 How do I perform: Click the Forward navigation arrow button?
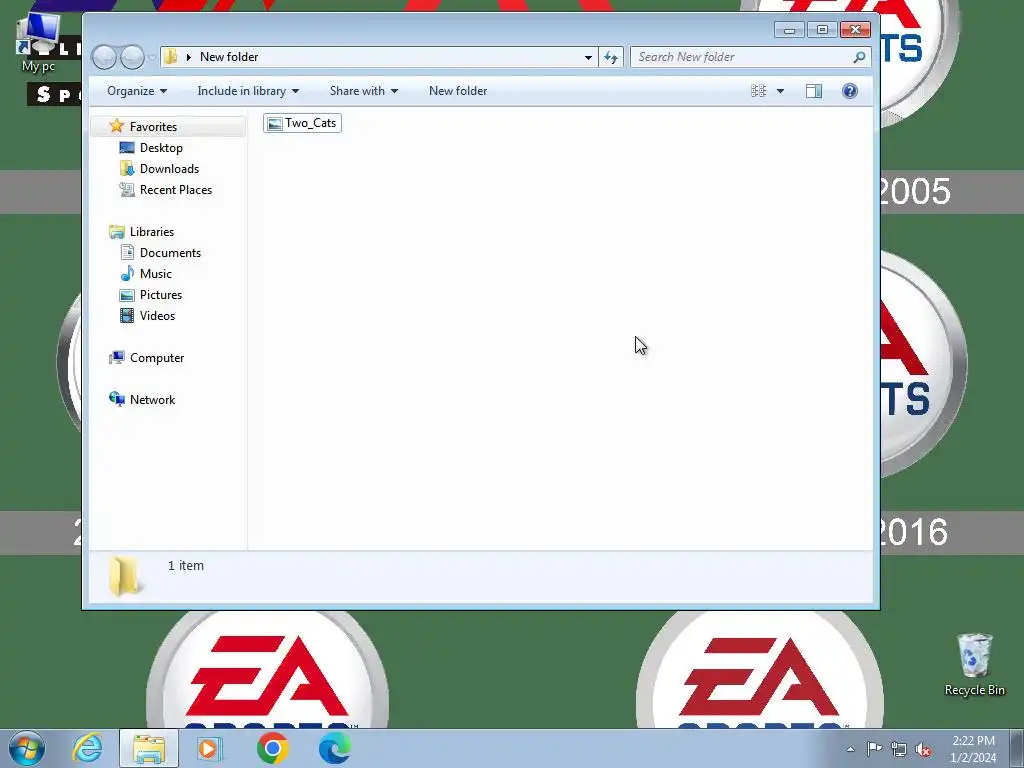pos(133,57)
